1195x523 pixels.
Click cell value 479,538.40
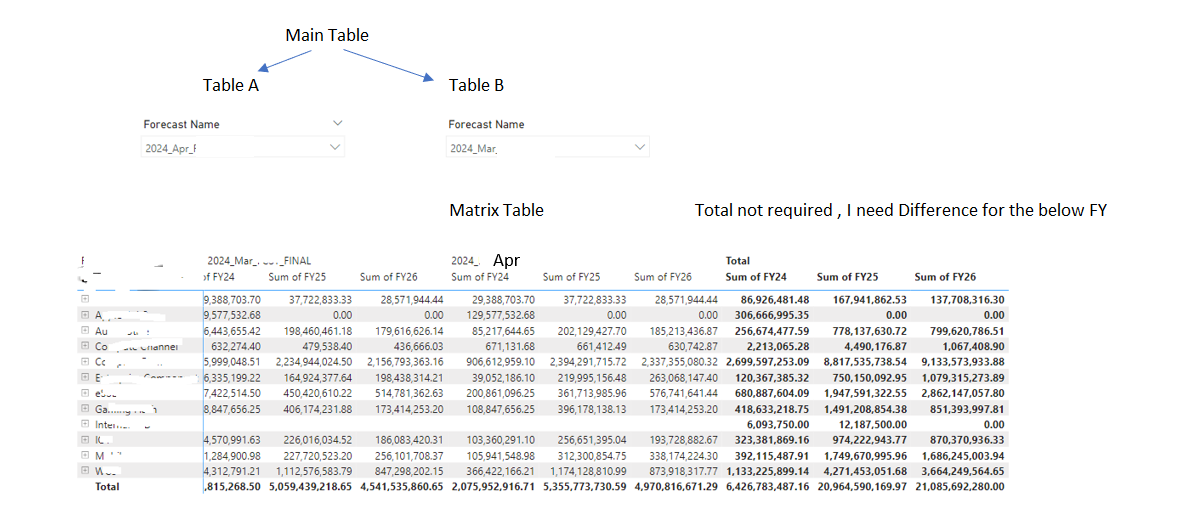(325, 347)
